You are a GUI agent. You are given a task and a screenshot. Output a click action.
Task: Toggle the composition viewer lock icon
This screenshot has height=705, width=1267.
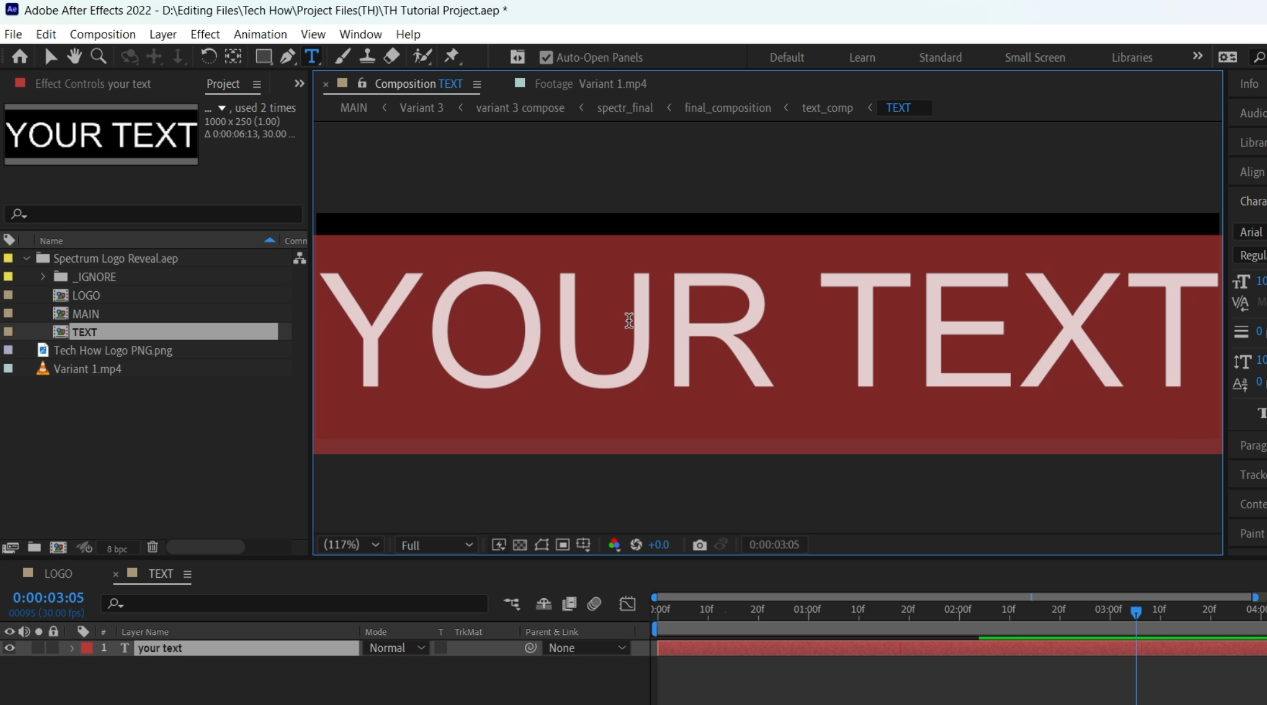click(362, 84)
